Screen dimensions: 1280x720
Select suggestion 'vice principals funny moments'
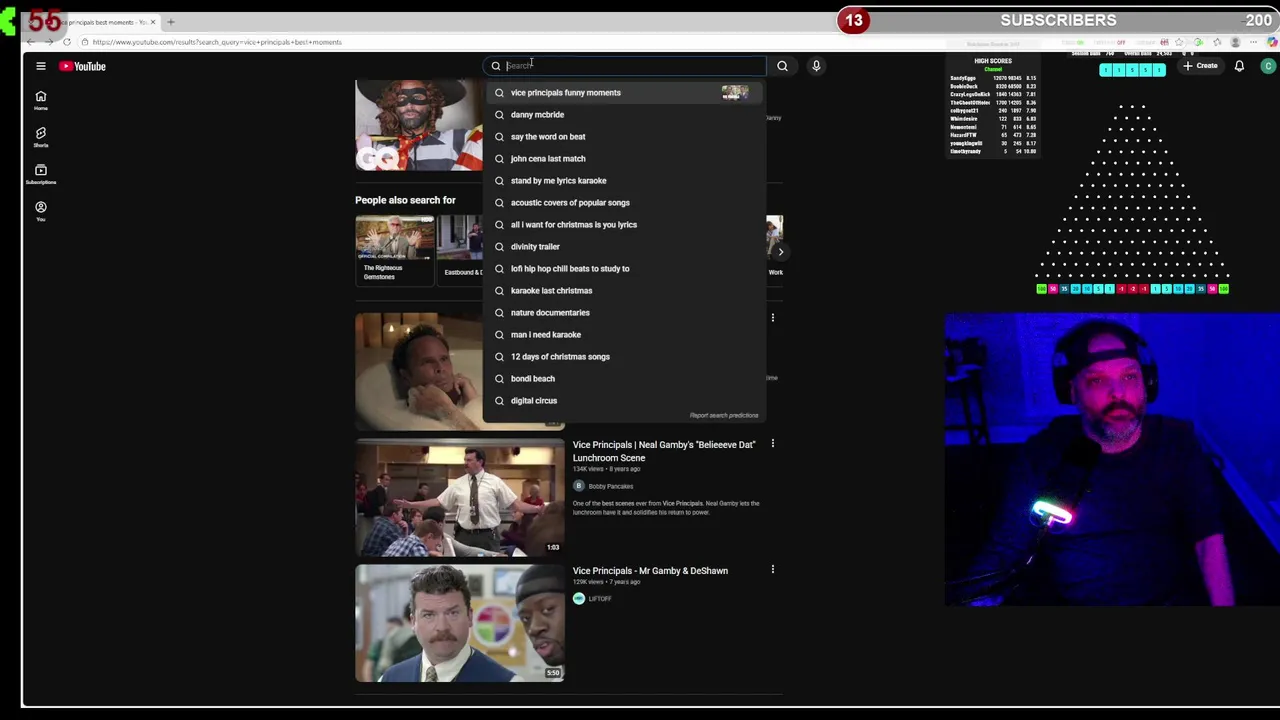[625, 92]
